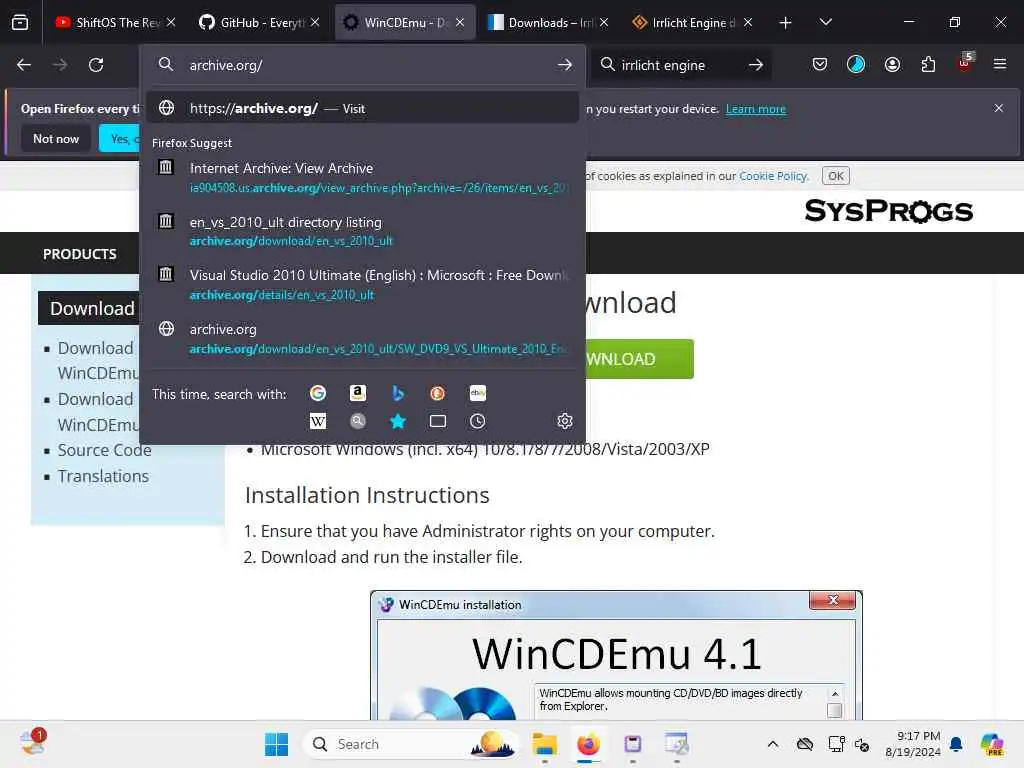Viewport: 1024px width, 768px height.
Task: Search this time with Bing
Action: coord(398,392)
